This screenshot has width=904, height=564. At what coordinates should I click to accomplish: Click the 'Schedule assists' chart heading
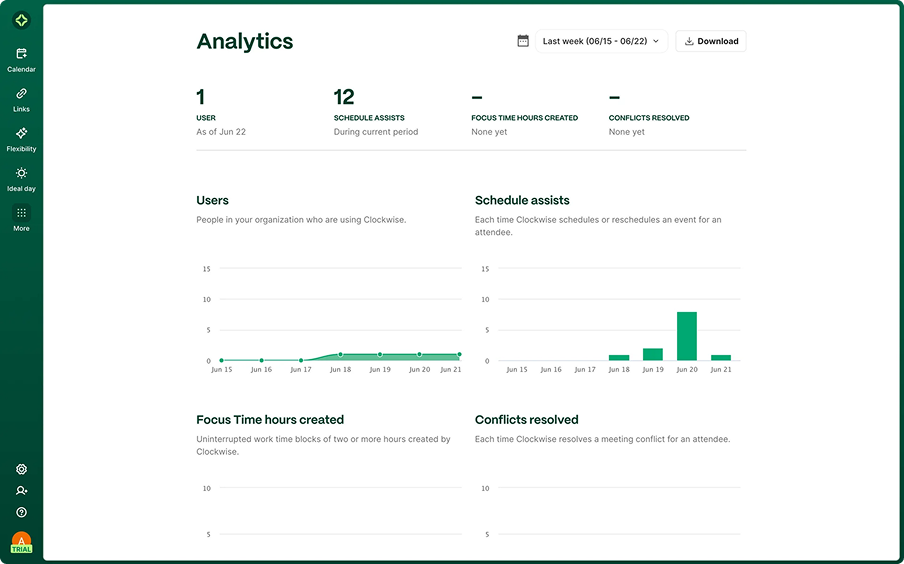(x=522, y=200)
